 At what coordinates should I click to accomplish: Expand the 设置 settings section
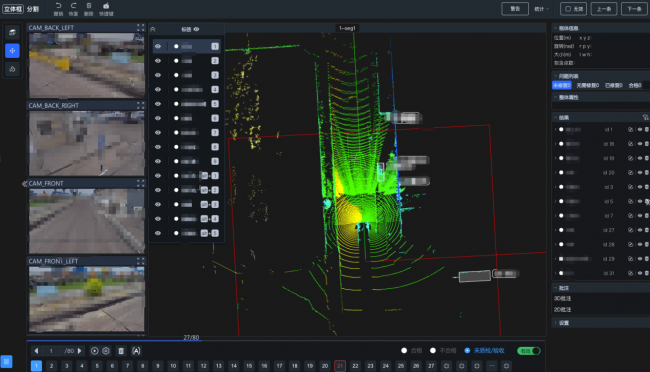point(555,323)
